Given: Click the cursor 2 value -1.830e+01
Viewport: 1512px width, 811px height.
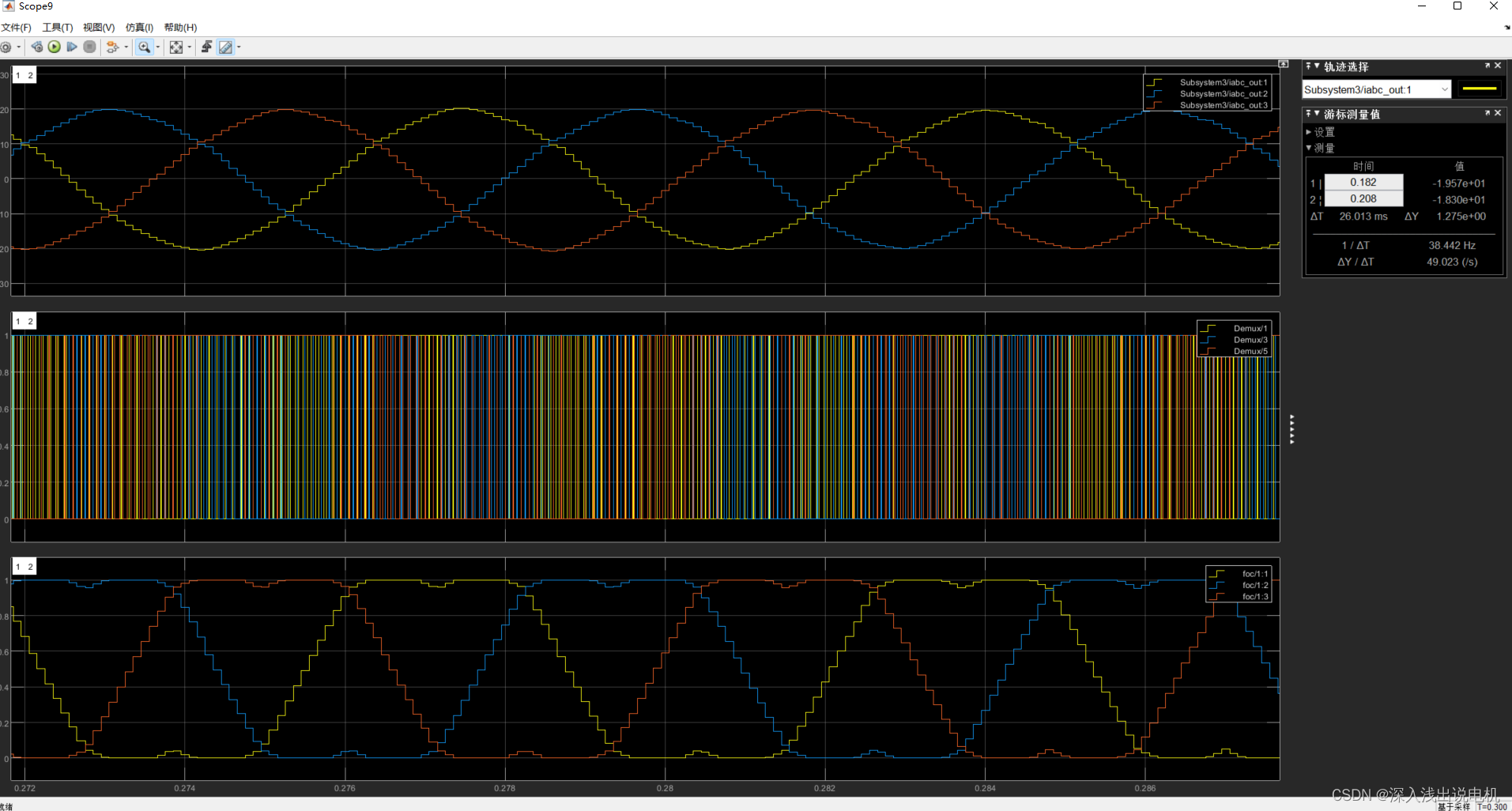Looking at the screenshot, I should click(1458, 200).
